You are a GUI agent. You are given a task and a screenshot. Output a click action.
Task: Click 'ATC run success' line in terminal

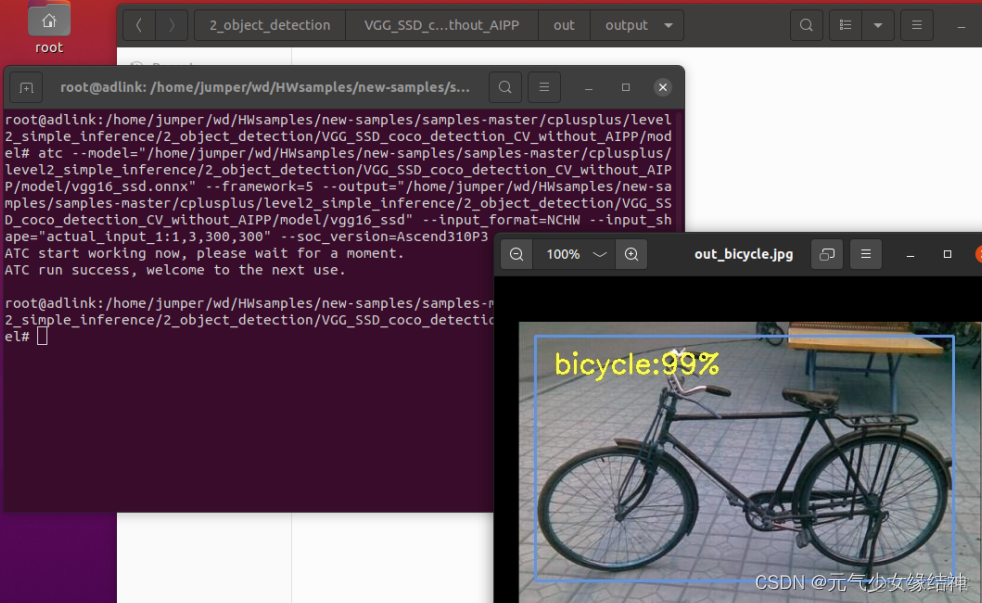click(175, 270)
